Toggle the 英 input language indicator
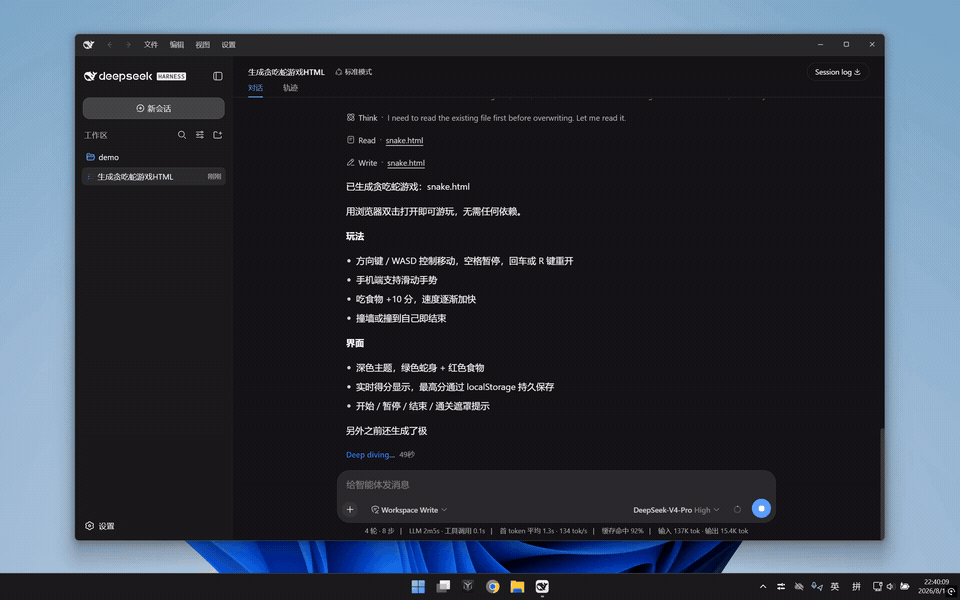The width and height of the screenshot is (960, 600). click(x=834, y=587)
